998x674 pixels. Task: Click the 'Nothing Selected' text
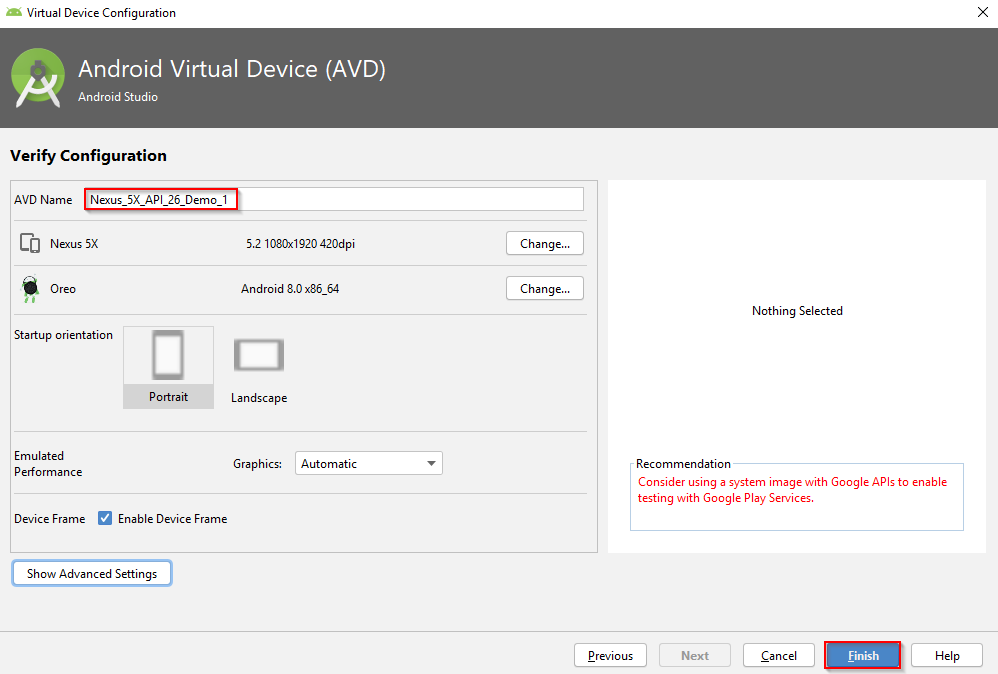[797, 311]
